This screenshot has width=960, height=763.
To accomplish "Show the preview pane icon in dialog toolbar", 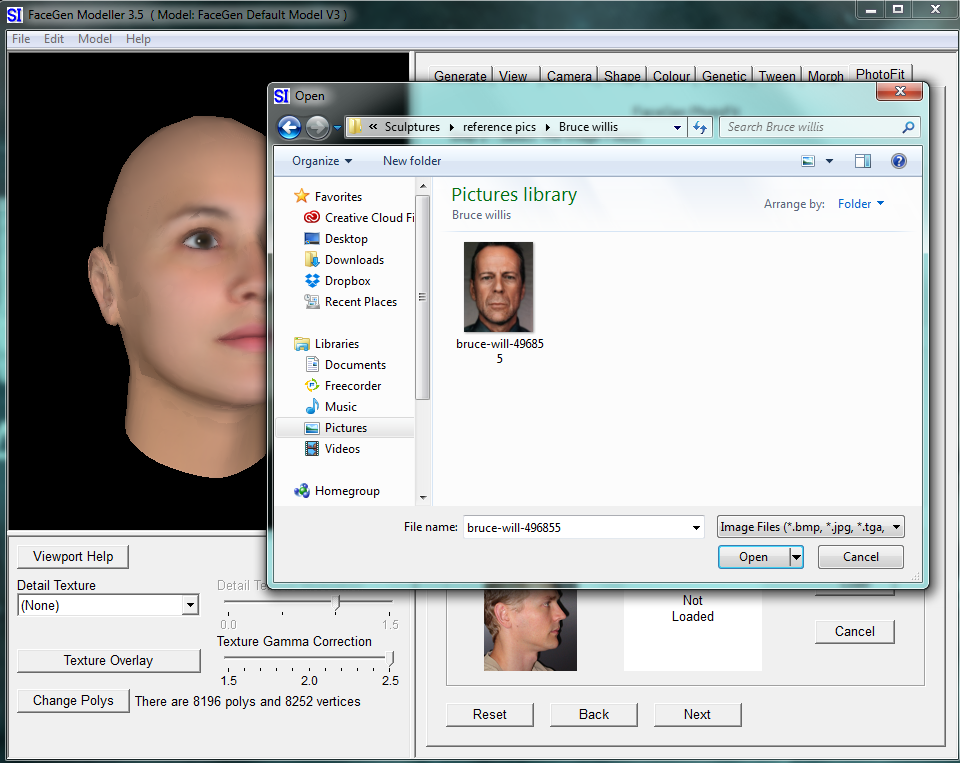I will pos(862,160).
